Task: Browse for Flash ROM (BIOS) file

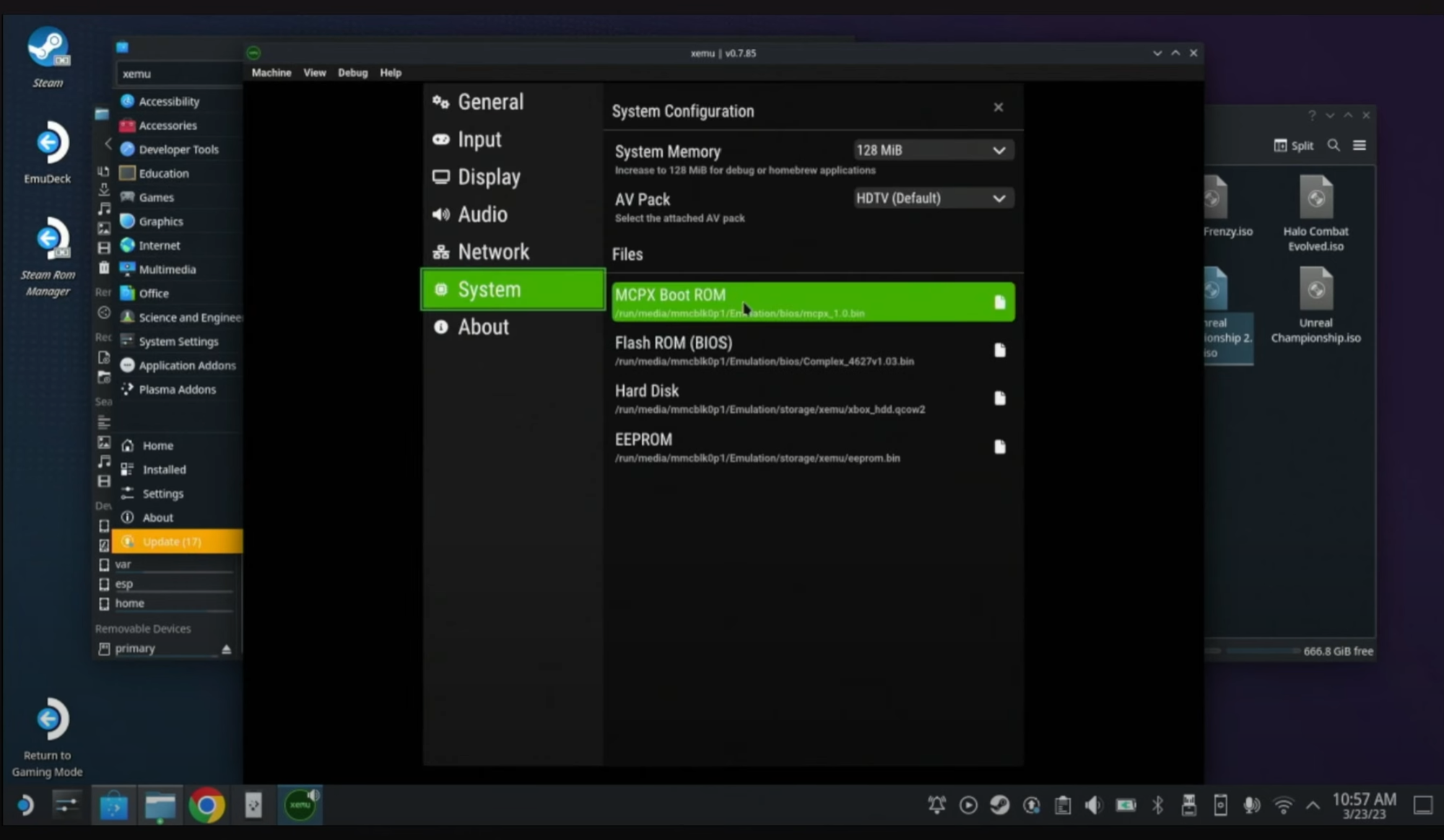Action: point(999,351)
